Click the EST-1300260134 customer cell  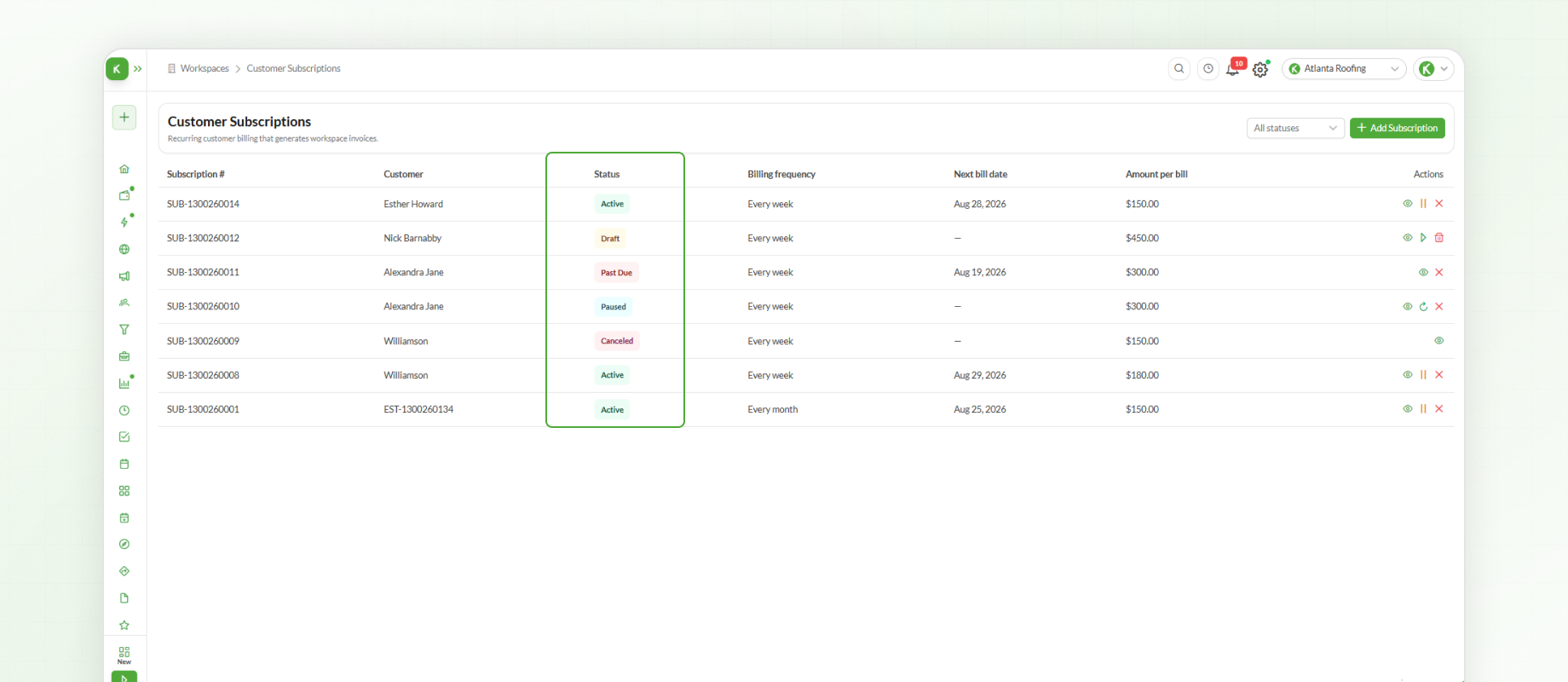click(418, 410)
